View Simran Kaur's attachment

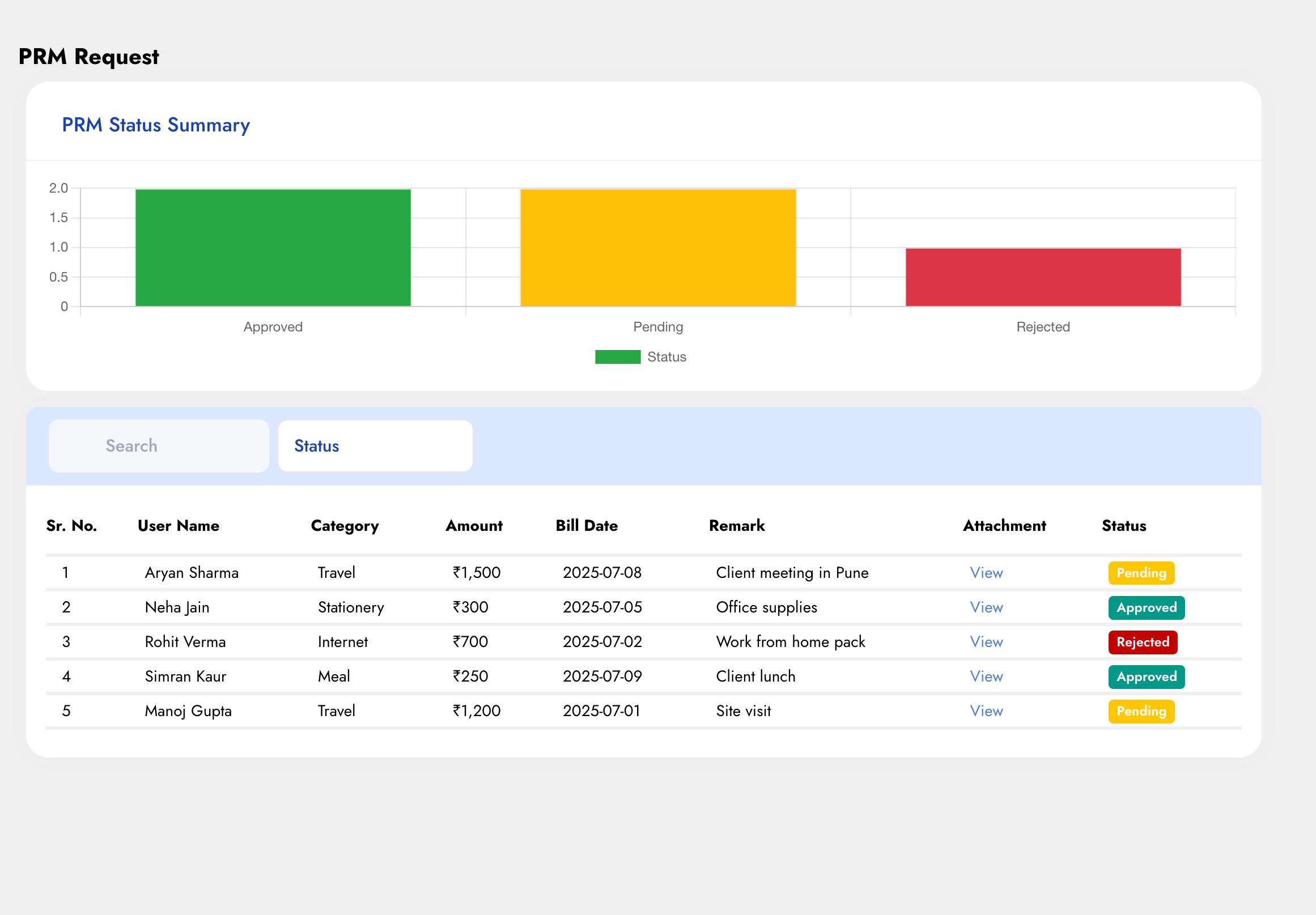click(986, 676)
